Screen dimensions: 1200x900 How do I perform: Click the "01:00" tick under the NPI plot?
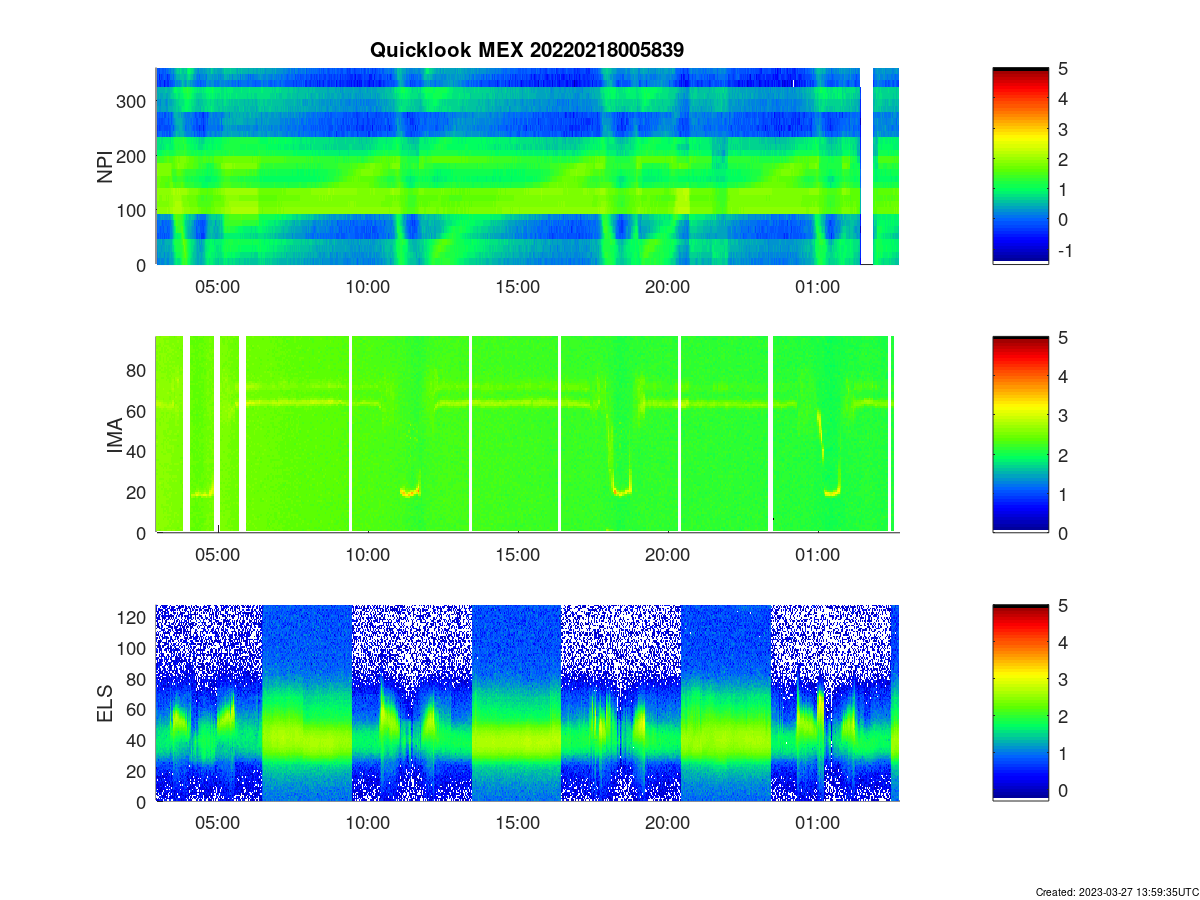tap(818, 286)
